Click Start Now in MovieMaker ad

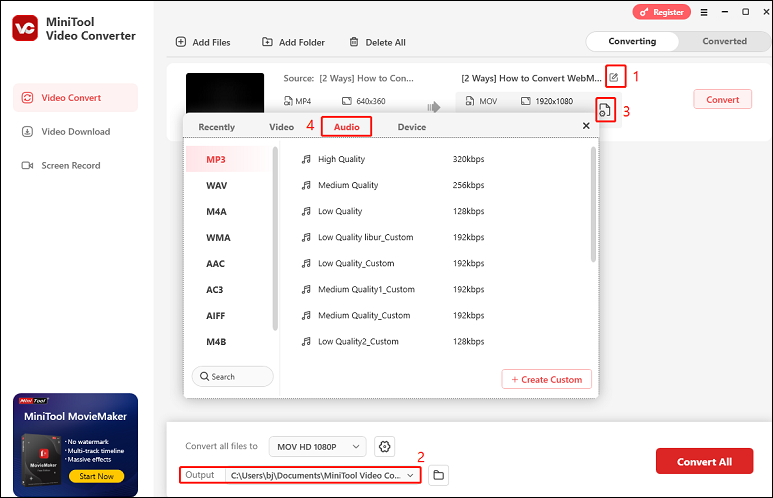[96, 476]
